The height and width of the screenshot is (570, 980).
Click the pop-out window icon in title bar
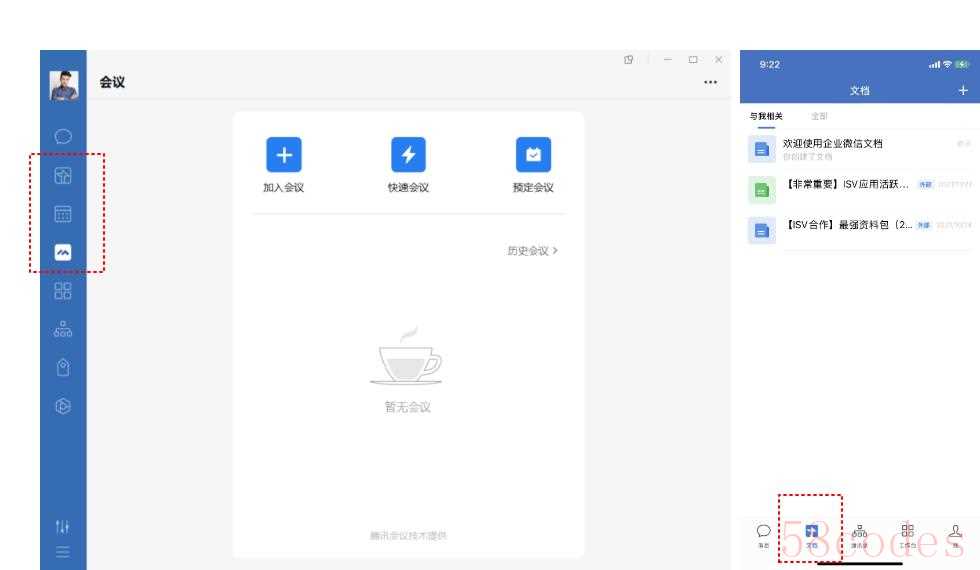(x=629, y=59)
